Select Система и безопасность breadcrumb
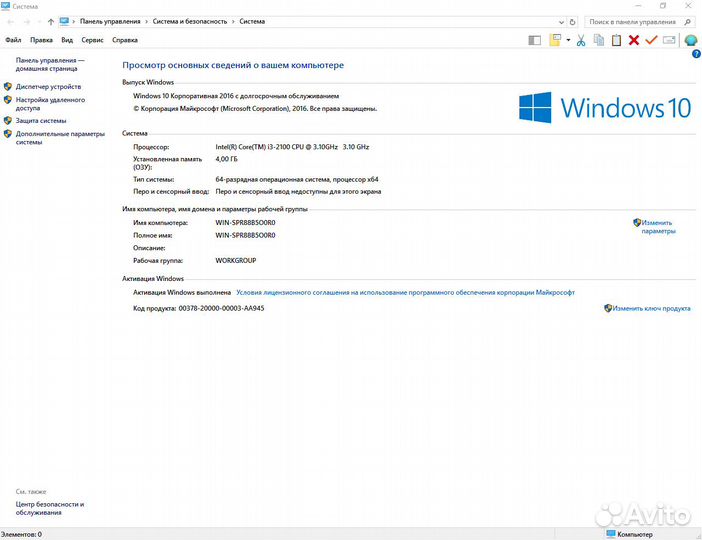 coord(190,21)
